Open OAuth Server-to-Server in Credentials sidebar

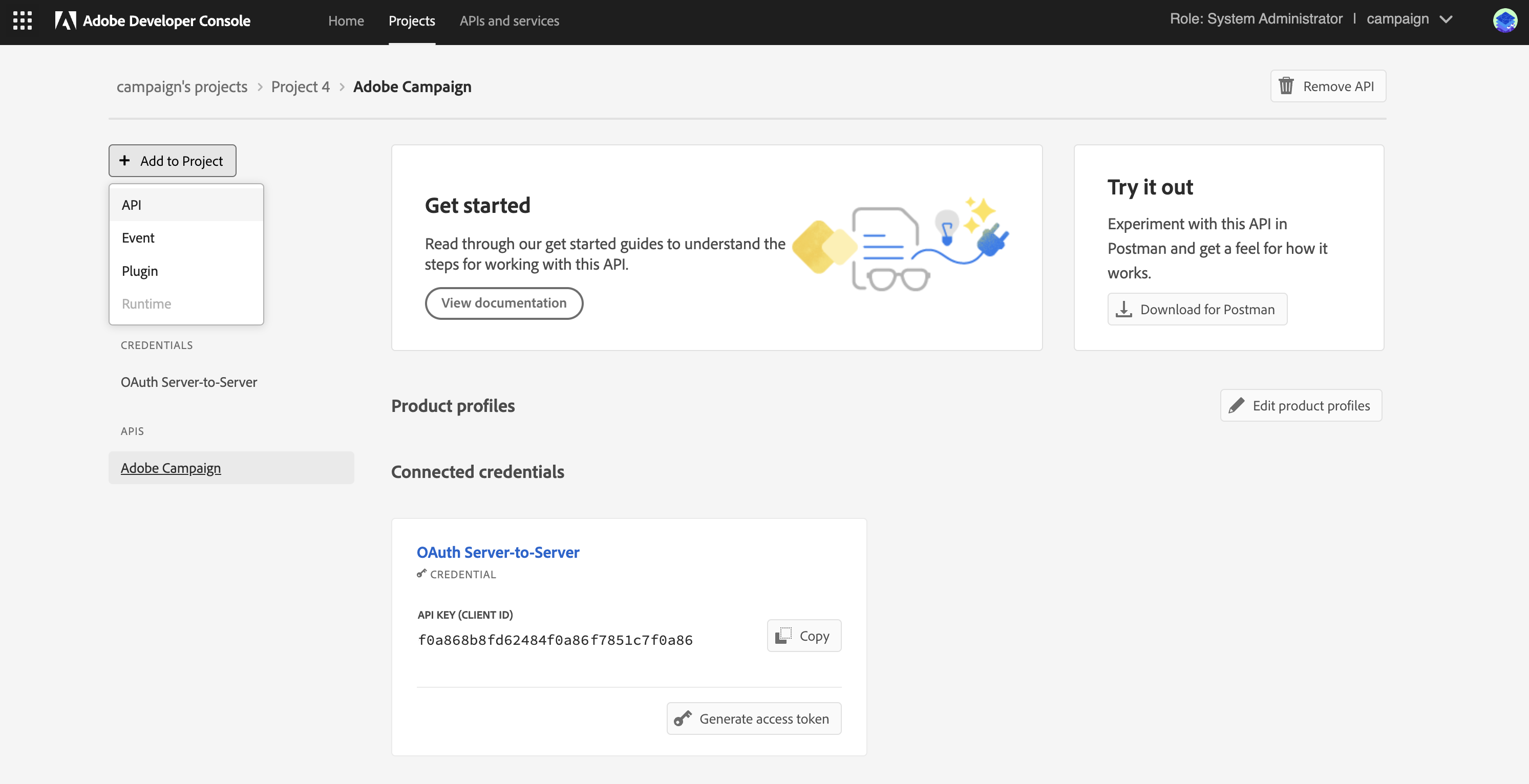coord(189,382)
